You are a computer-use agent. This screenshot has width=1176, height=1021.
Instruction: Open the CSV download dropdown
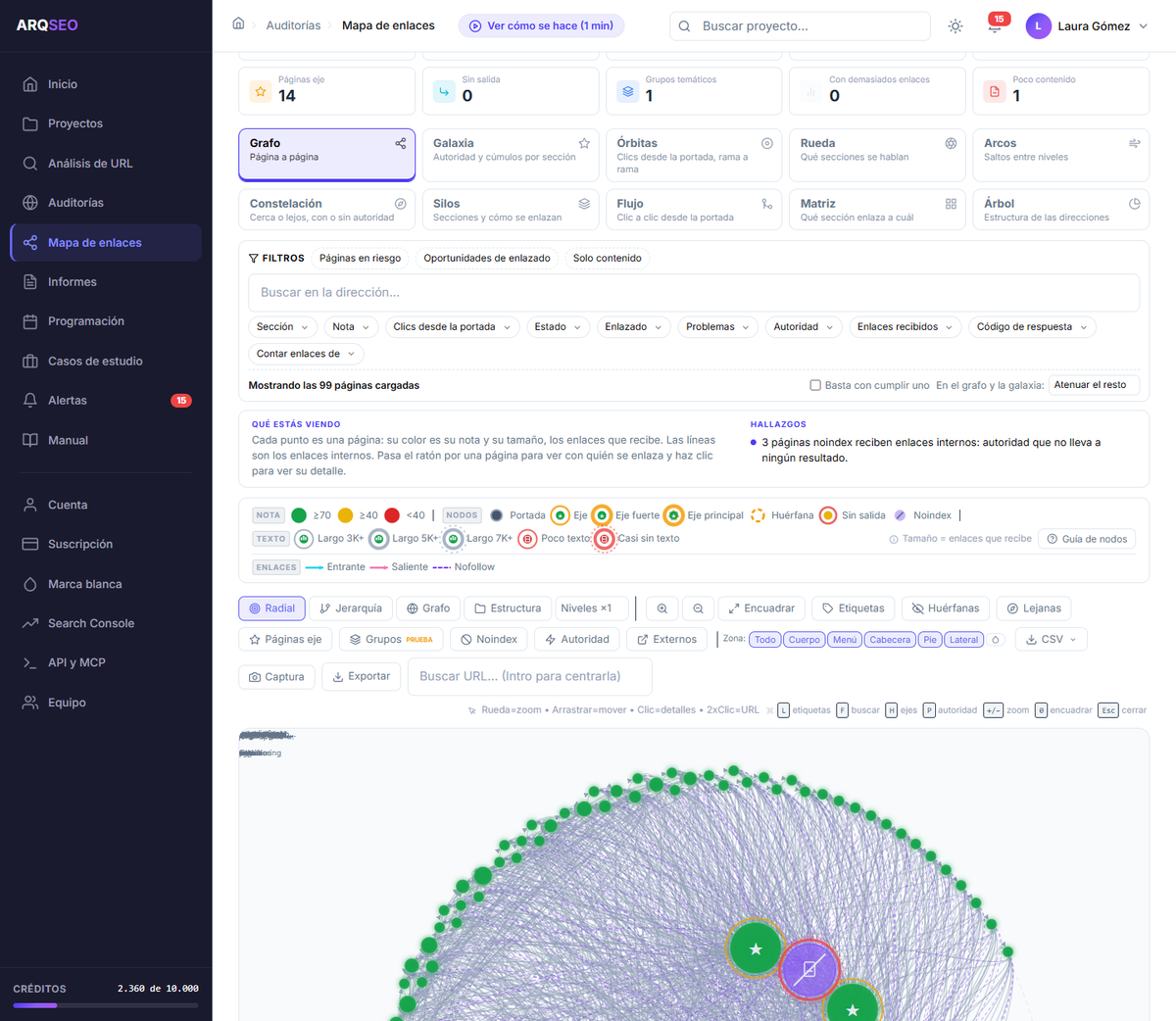click(1052, 640)
